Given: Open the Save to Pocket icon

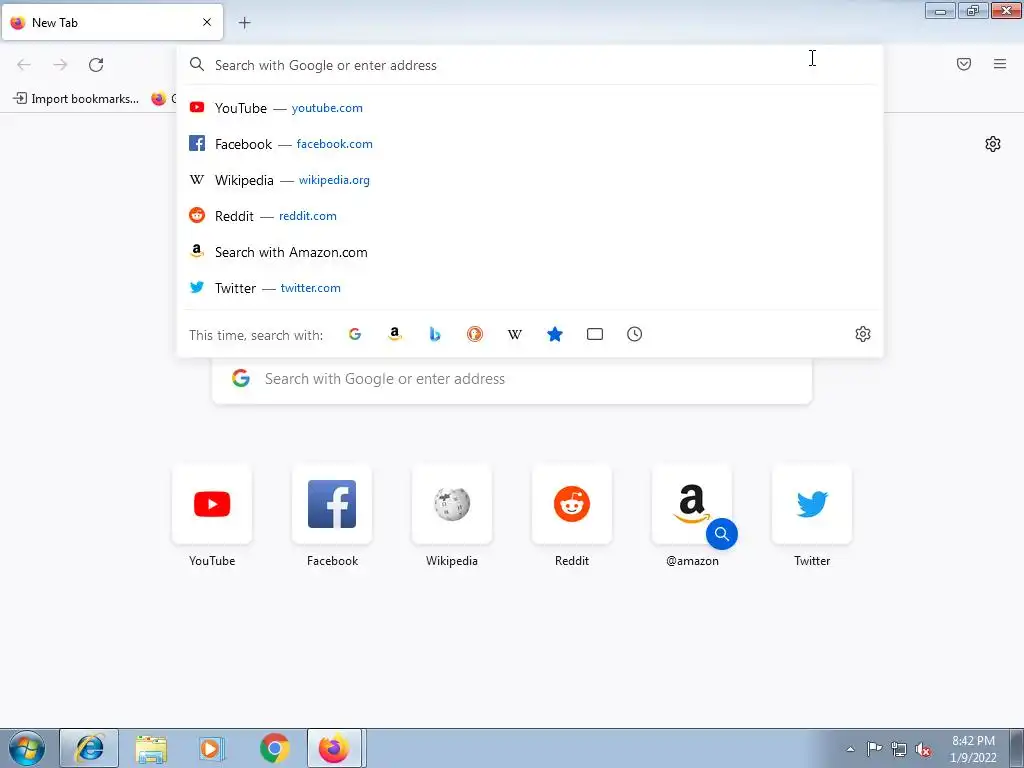Looking at the screenshot, I should click(964, 64).
